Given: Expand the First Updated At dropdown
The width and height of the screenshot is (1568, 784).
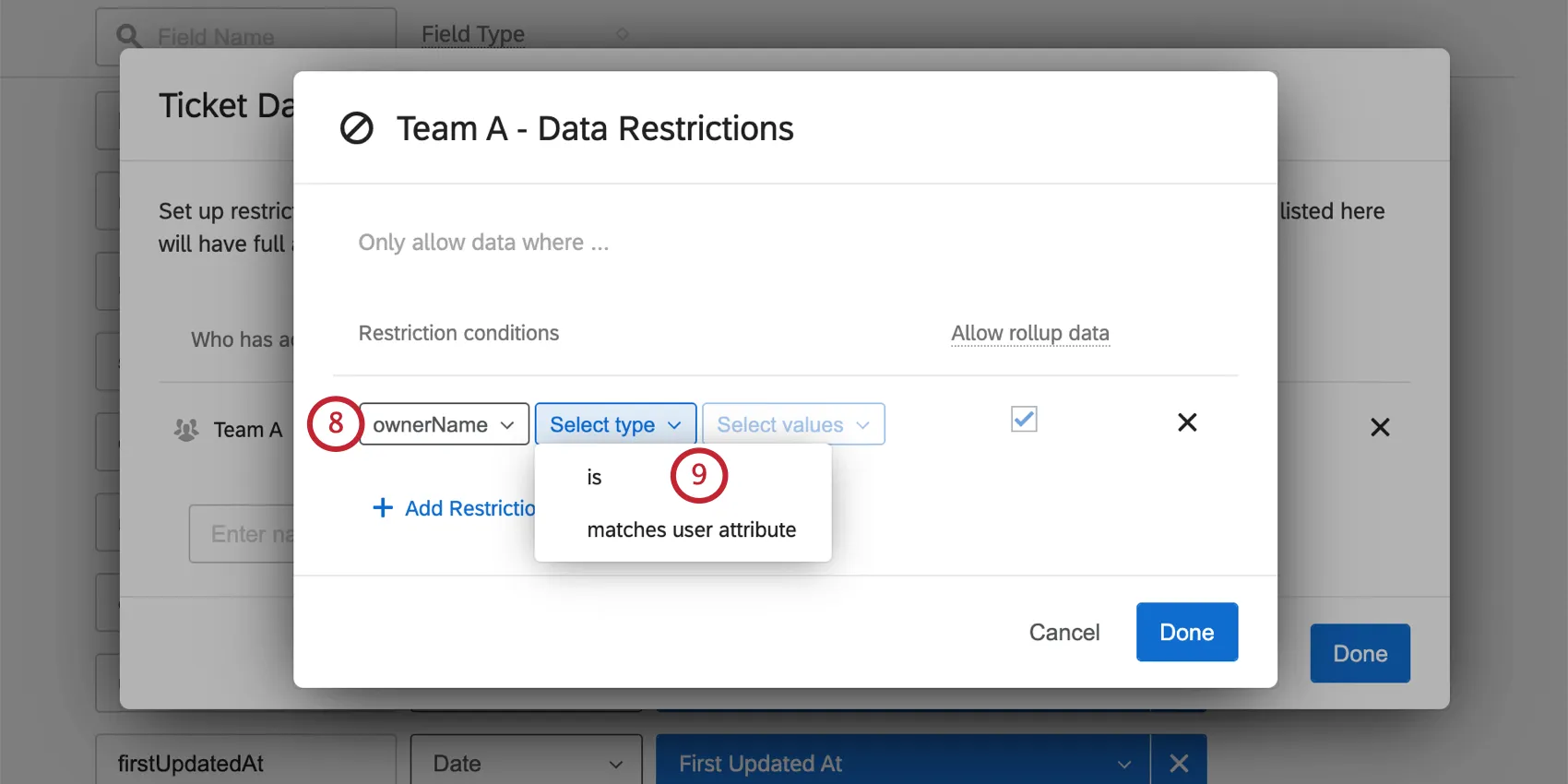Looking at the screenshot, I should click(x=1123, y=763).
